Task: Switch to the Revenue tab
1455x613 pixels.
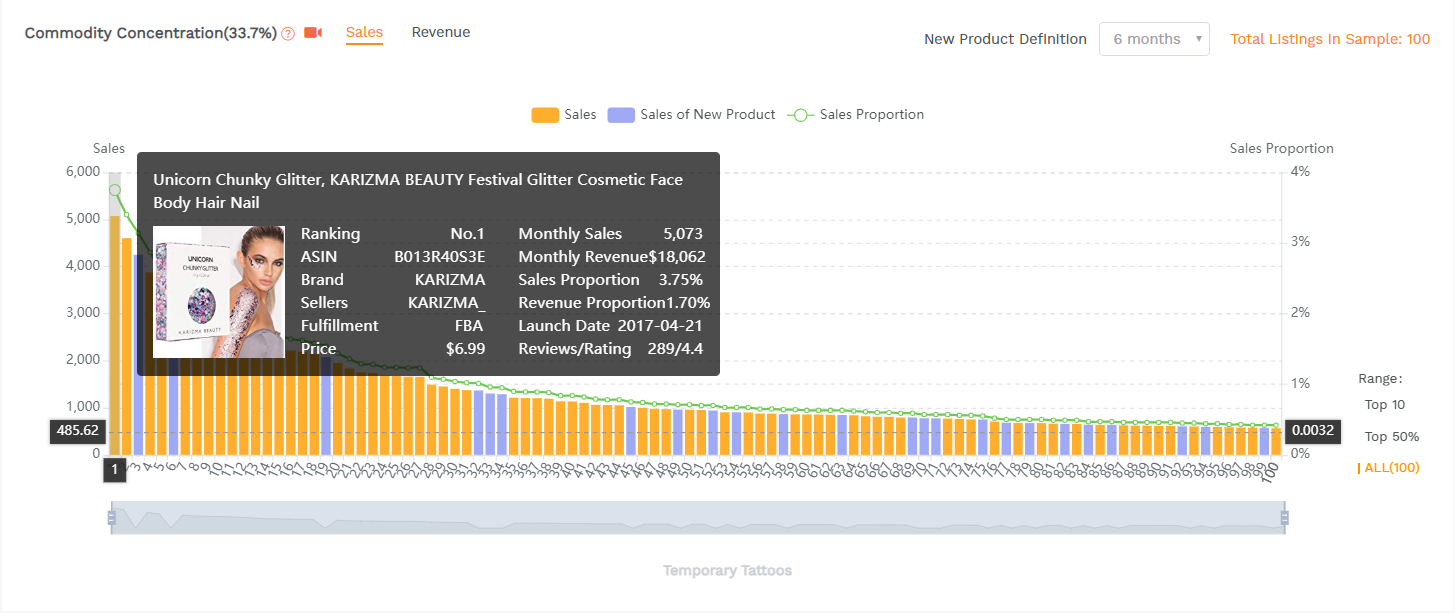Action: (441, 32)
